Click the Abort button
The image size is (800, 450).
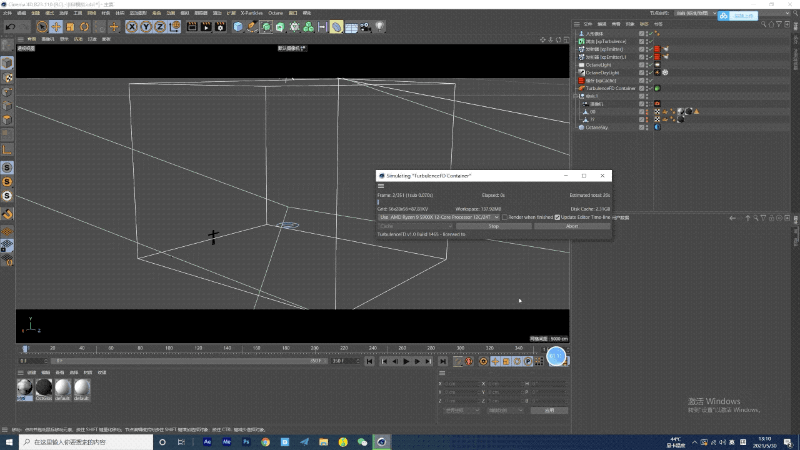click(572, 226)
